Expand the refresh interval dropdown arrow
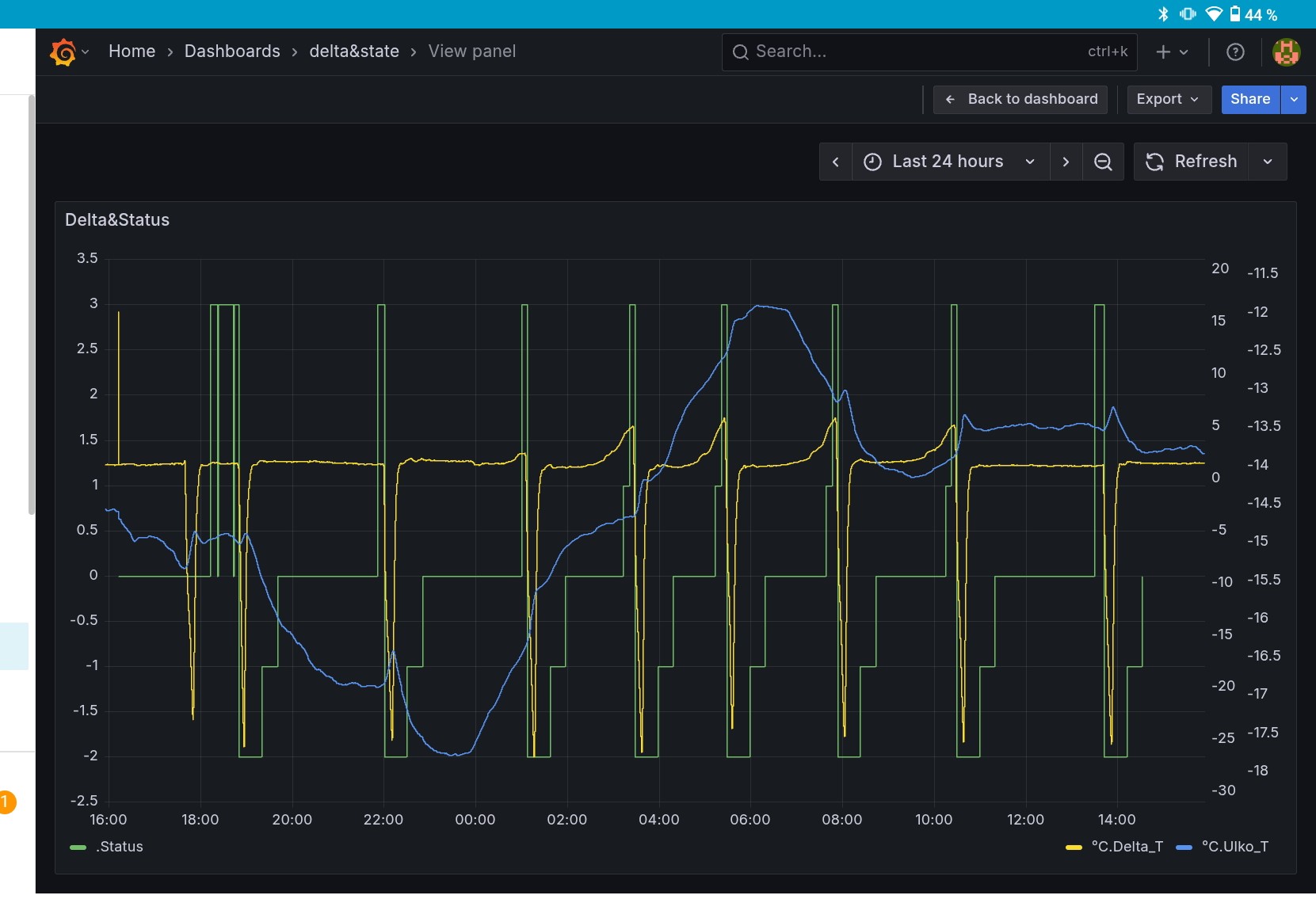The image size is (1316, 899). pyautogui.click(x=1267, y=162)
